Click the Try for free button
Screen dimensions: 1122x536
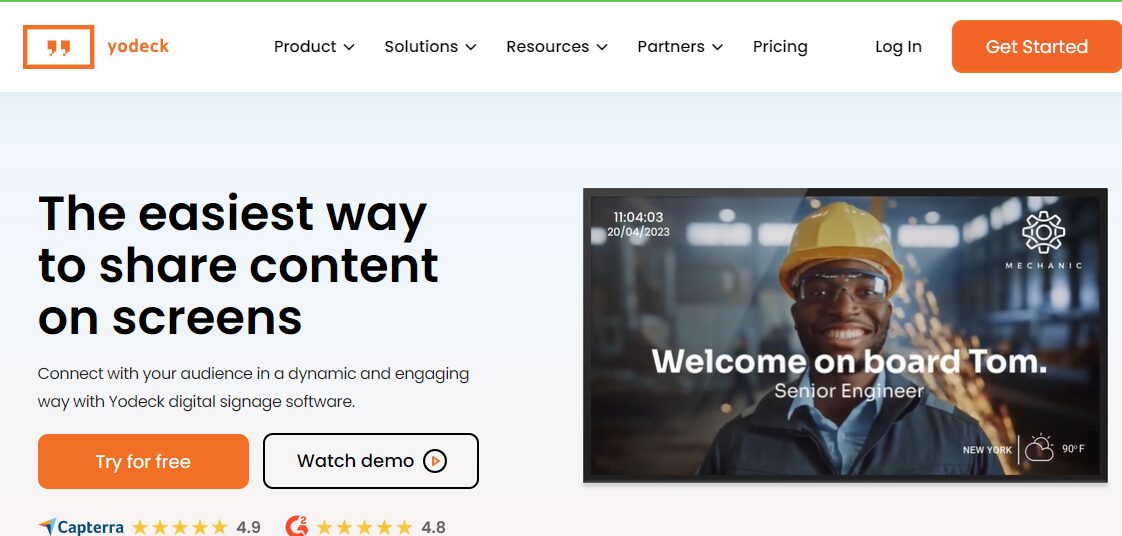tap(143, 462)
